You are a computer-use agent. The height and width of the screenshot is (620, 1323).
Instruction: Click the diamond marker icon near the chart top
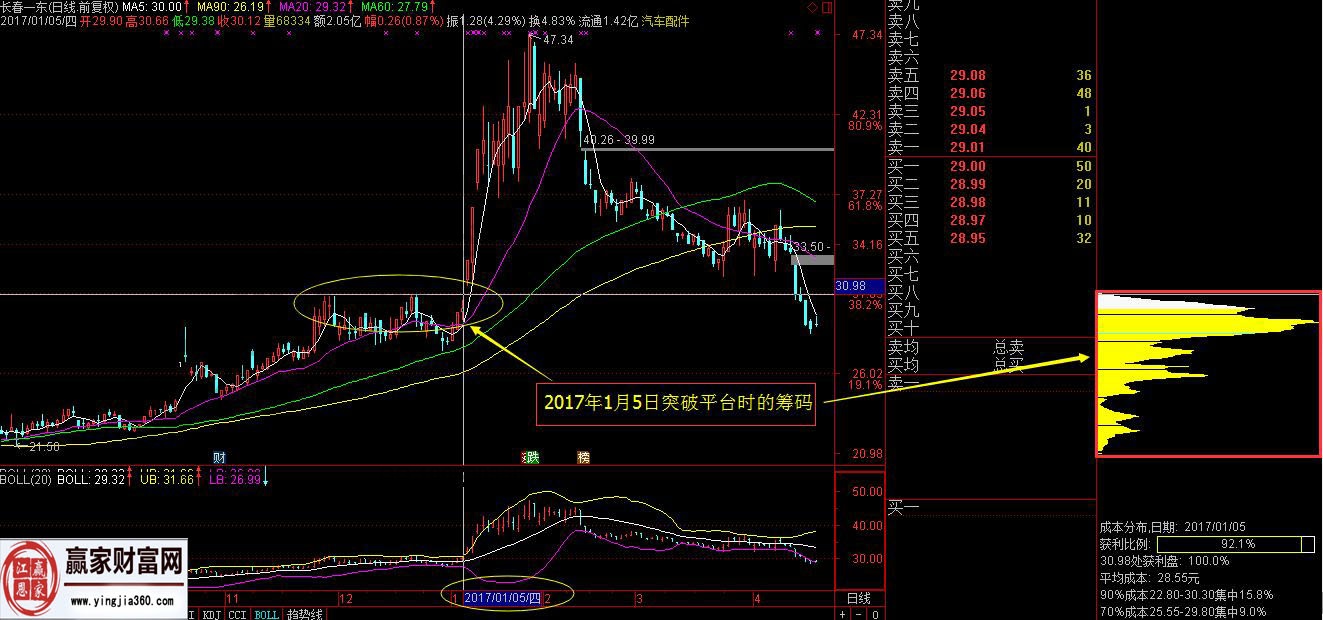tap(812, 8)
